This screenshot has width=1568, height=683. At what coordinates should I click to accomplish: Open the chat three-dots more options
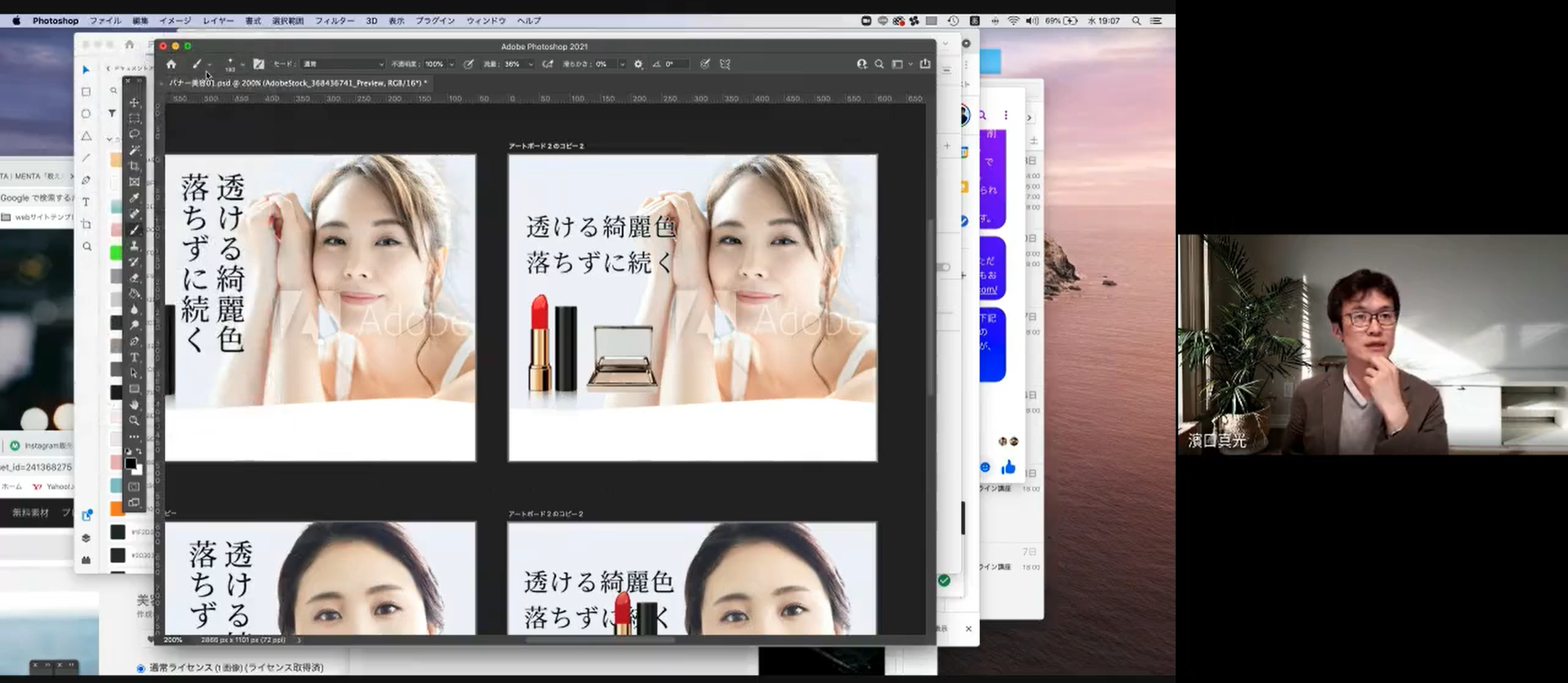pyautogui.click(x=1006, y=115)
